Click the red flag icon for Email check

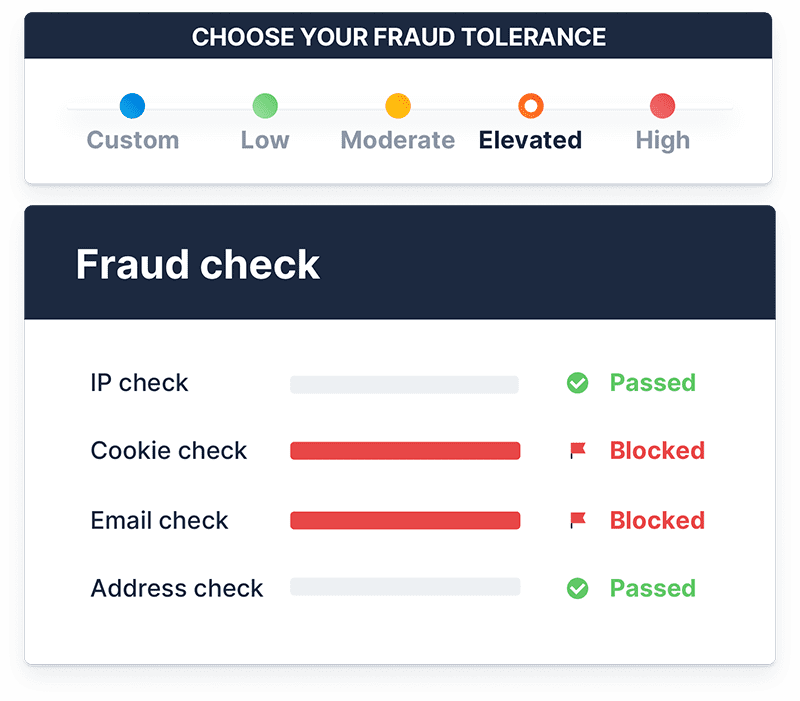coord(578,520)
